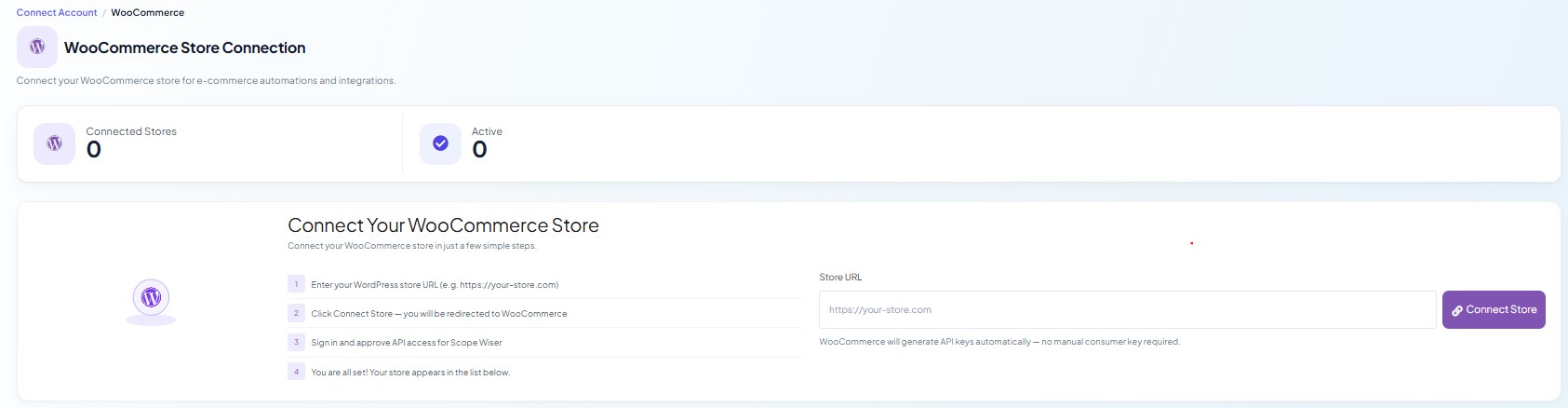Click the Connected Stores WordPress icon

[54, 143]
